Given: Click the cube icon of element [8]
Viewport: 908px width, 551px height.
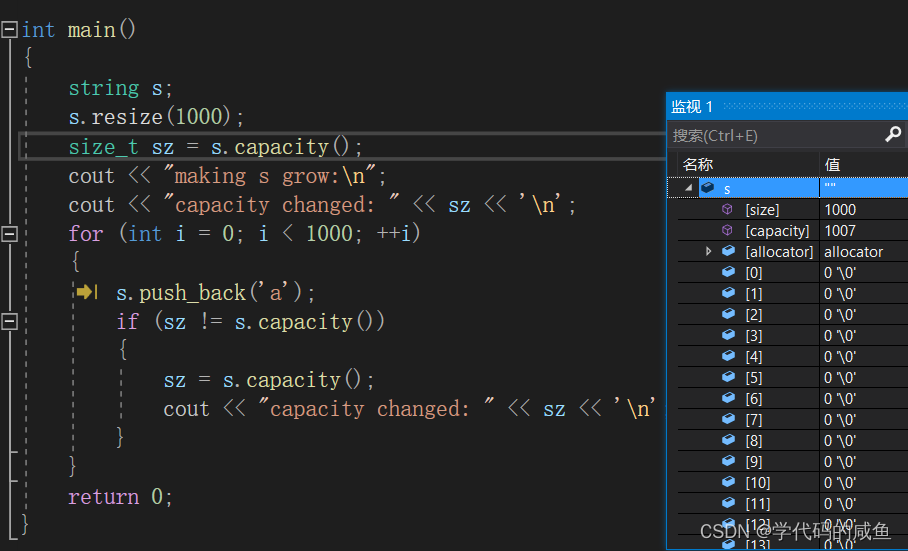Looking at the screenshot, I should [x=728, y=440].
